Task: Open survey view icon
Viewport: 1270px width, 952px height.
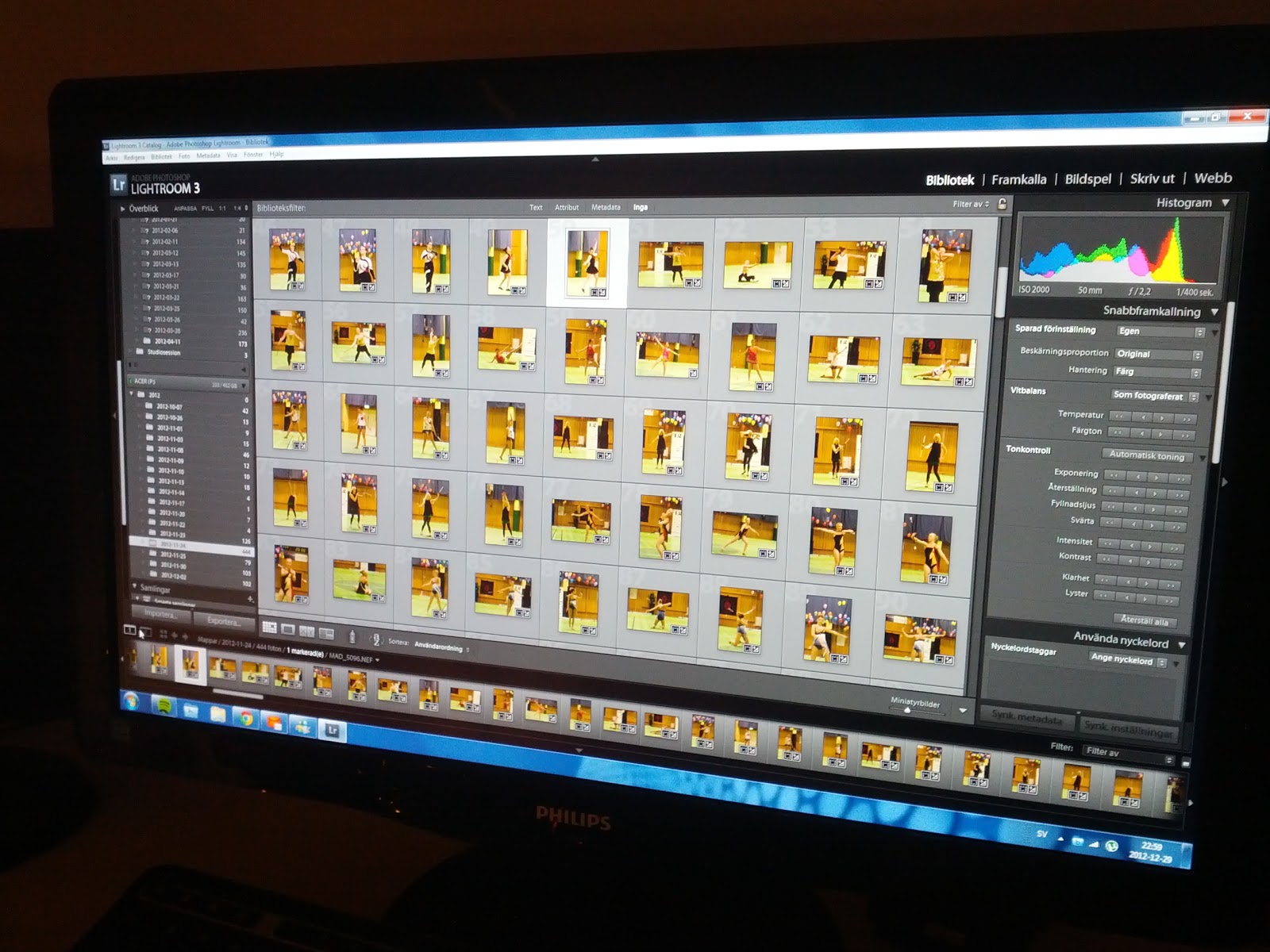Action: [326, 632]
